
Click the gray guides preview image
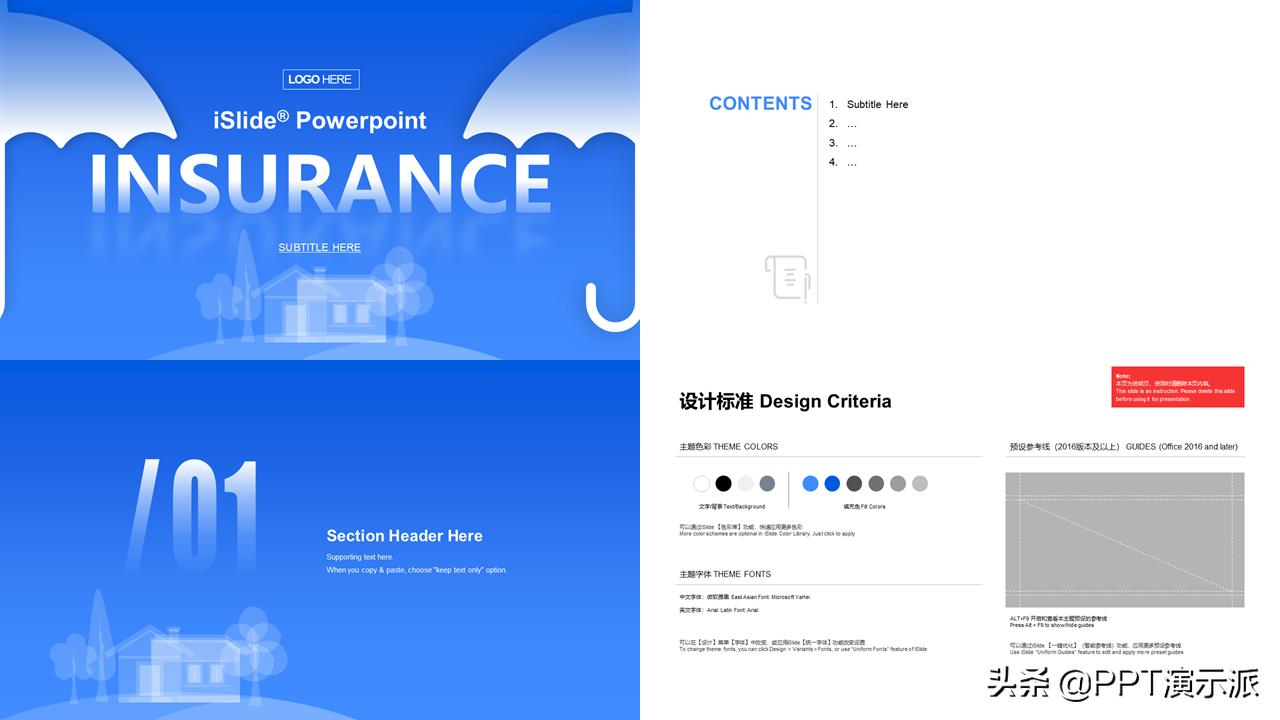pyautogui.click(x=1125, y=540)
